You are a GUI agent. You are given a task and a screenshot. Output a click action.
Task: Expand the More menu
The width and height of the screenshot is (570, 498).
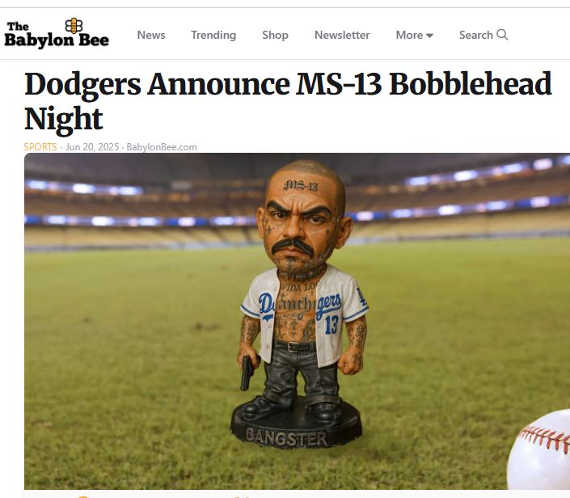pyautogui.click(x=414, y=35)
